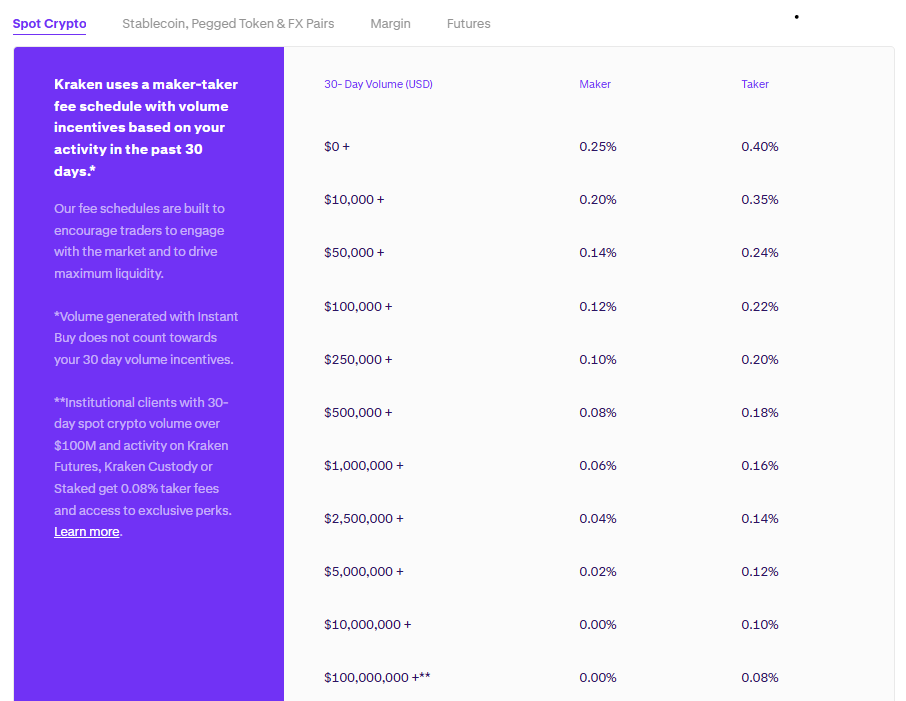Click the 0.40% taker fee value
906x701 pixels.
(760, 146)
